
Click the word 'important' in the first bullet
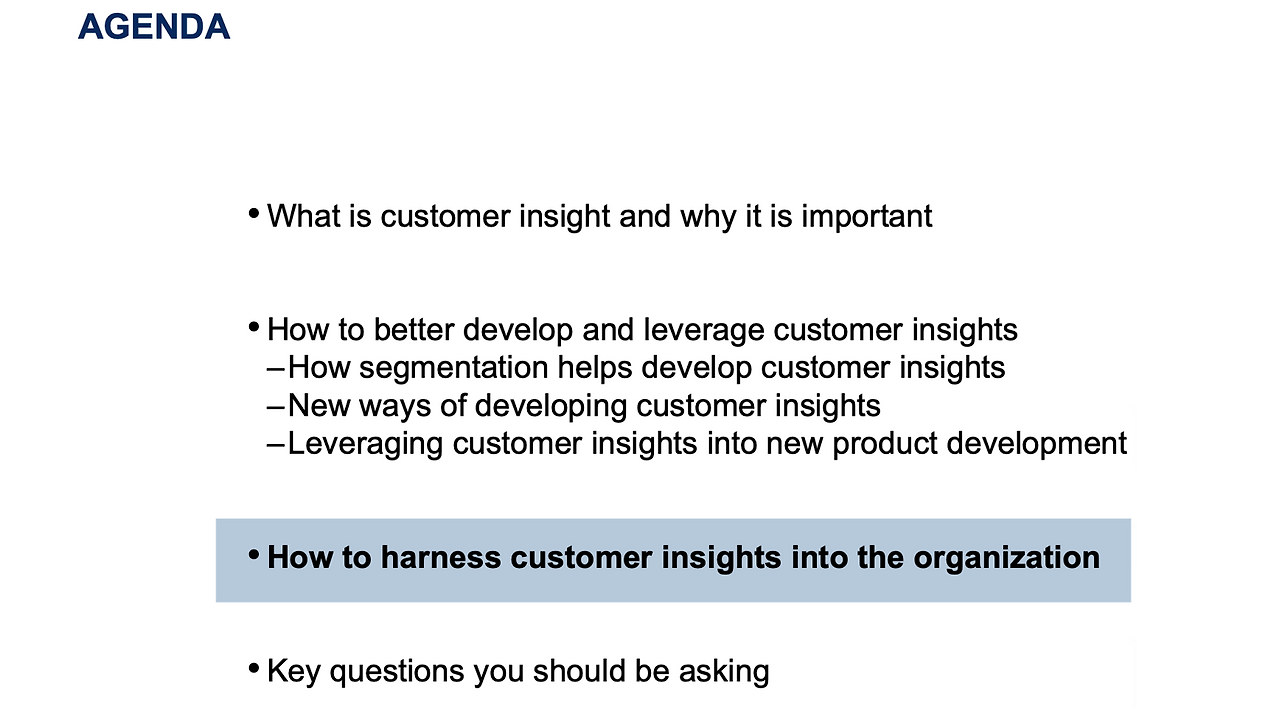(867, 217)
